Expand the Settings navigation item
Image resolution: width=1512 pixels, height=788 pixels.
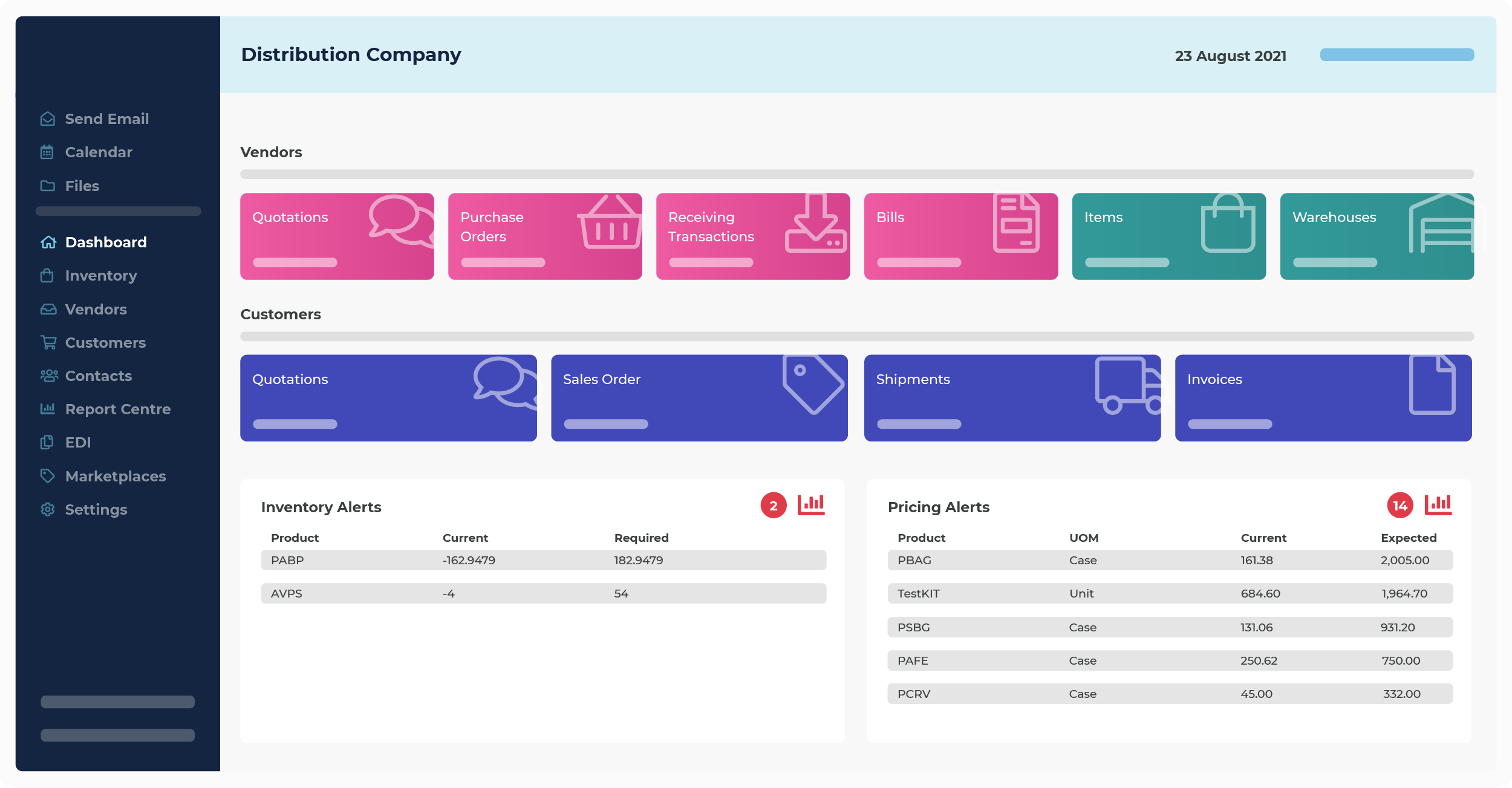click(96, 510)
